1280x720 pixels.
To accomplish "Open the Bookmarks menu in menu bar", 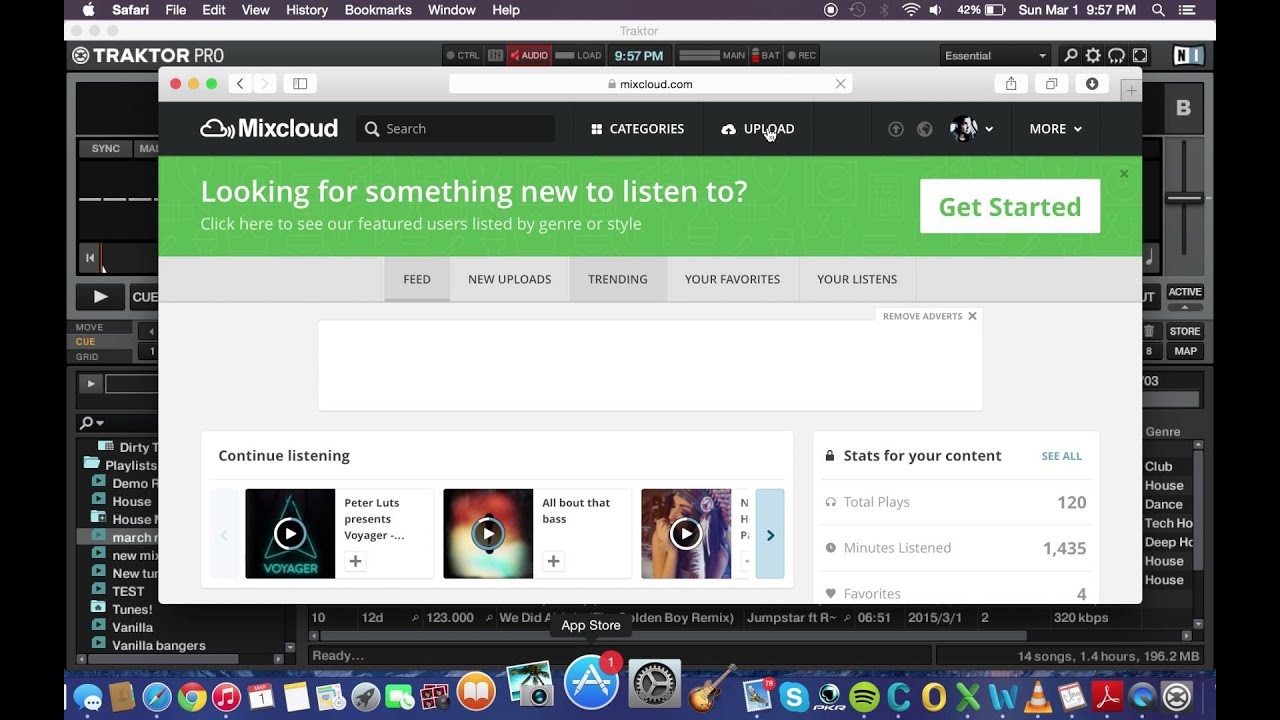I will [378, 10].
